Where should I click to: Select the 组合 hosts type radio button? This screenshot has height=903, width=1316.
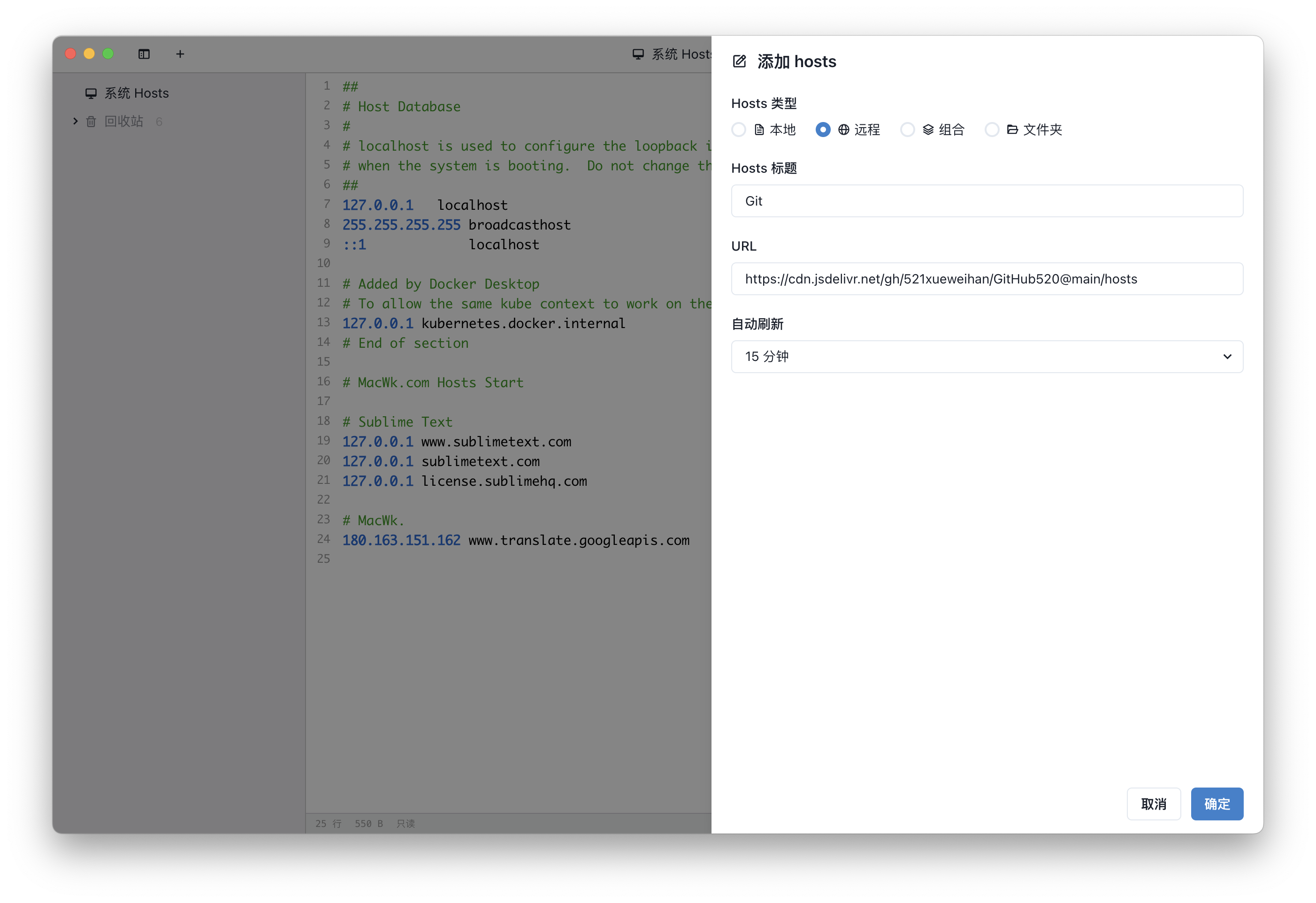pos(907,130)
